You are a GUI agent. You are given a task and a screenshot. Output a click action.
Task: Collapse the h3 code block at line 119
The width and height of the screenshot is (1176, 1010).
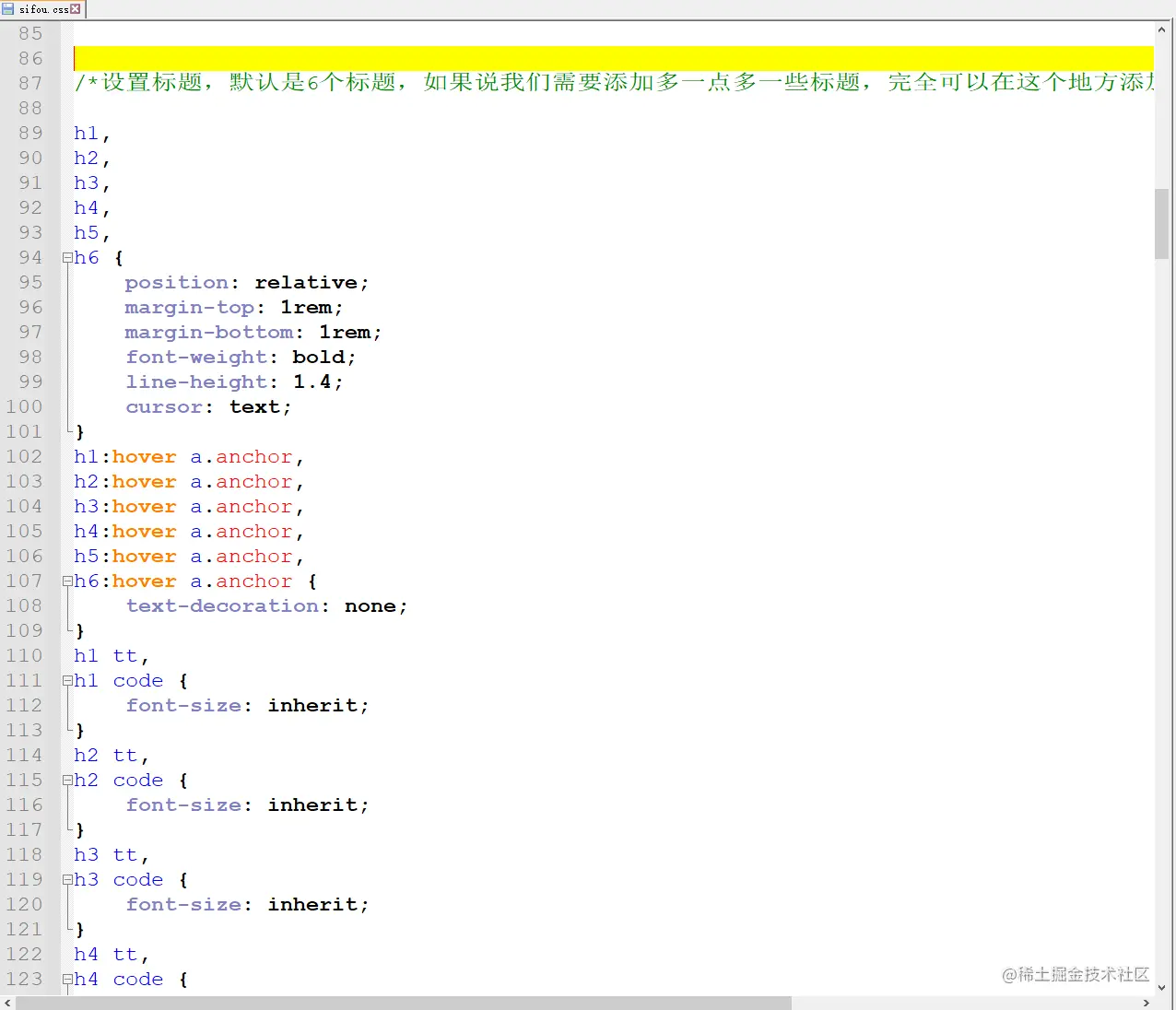[67, 880]
